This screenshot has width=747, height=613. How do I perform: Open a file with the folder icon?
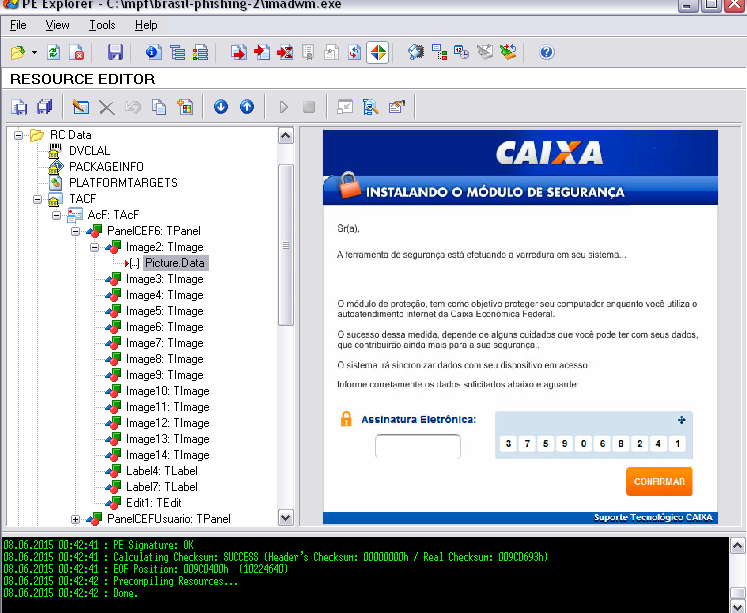tap(18, 52)
